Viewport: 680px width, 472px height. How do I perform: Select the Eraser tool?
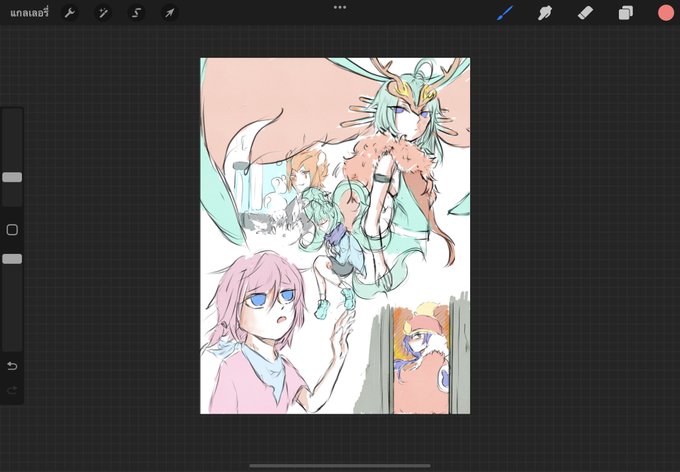click(x=585, y=13)
